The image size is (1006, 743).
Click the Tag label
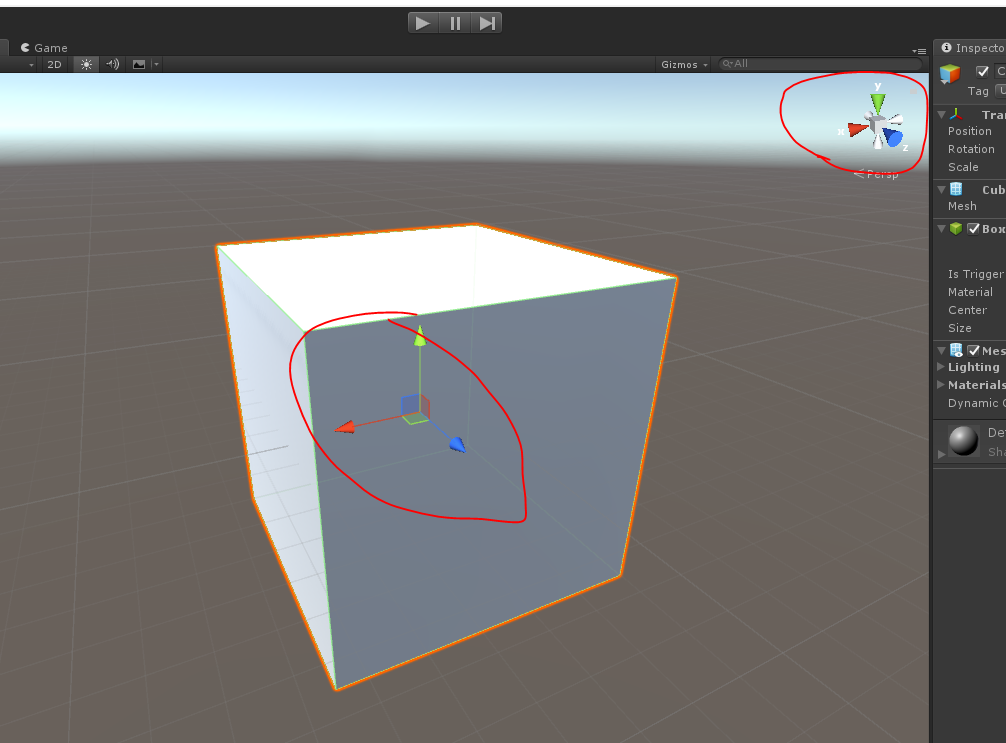pyautogui.click(x=978, y=91)
